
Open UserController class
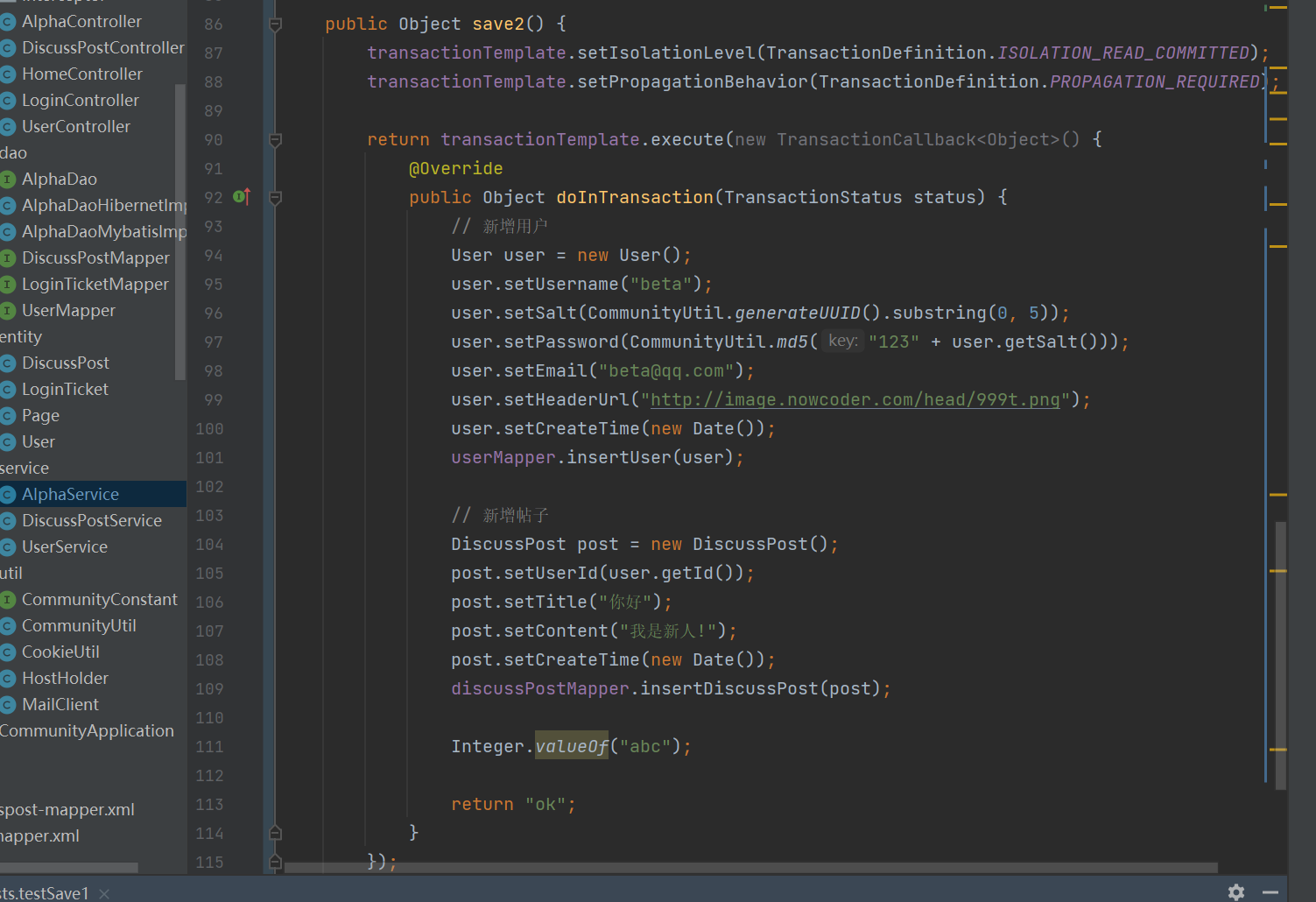[x=75, y=126]
